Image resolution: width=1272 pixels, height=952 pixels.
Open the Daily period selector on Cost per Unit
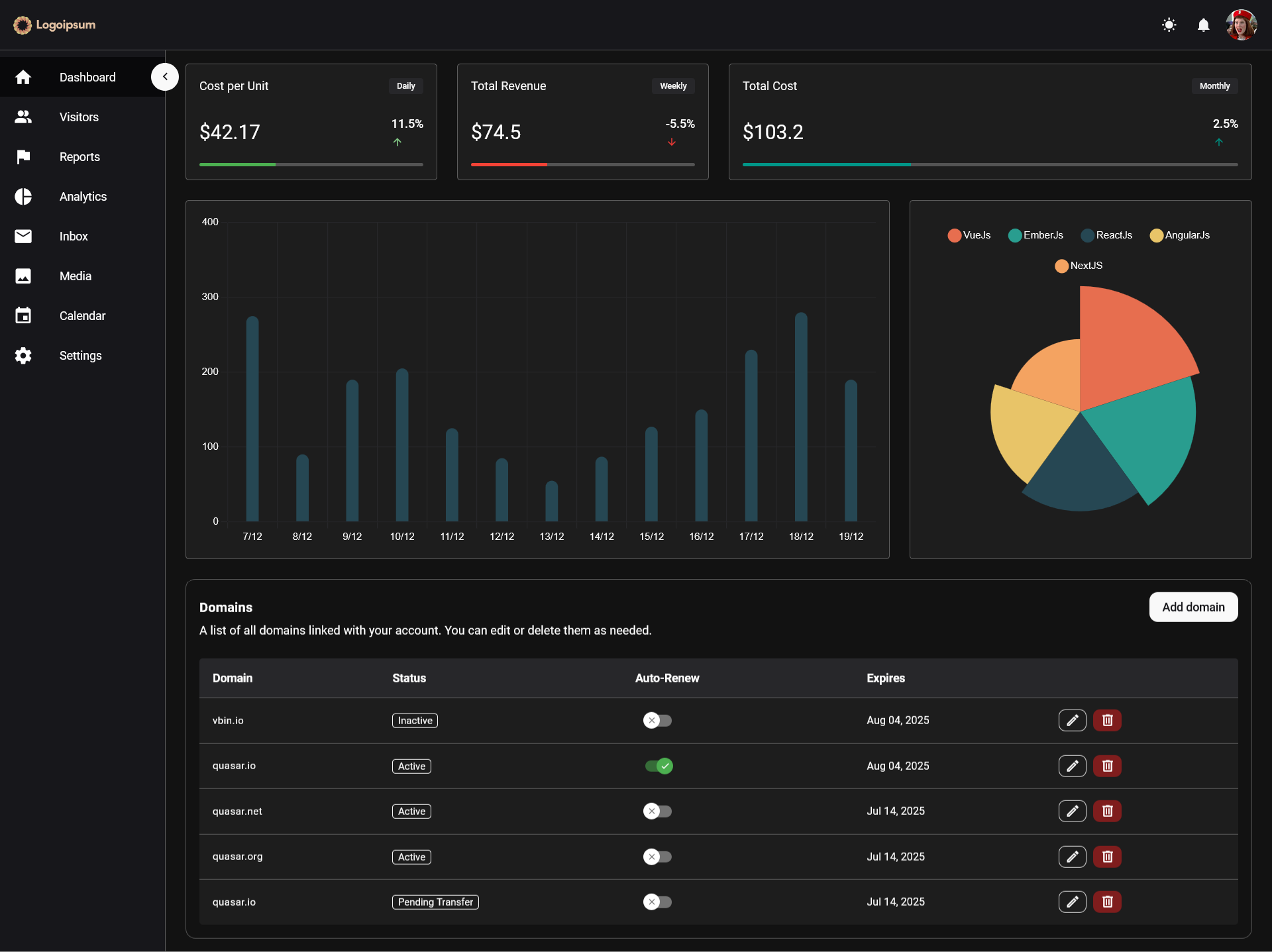coord(405,86)
